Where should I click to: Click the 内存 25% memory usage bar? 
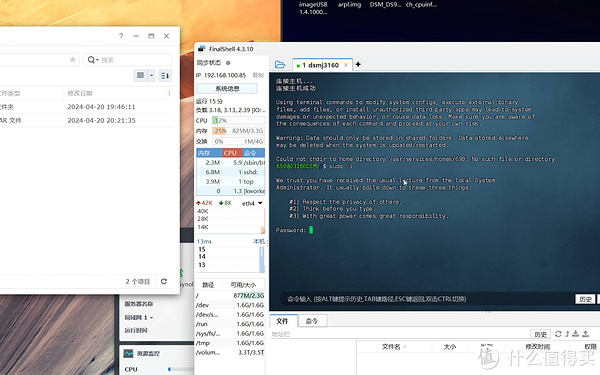pos(238,131)
